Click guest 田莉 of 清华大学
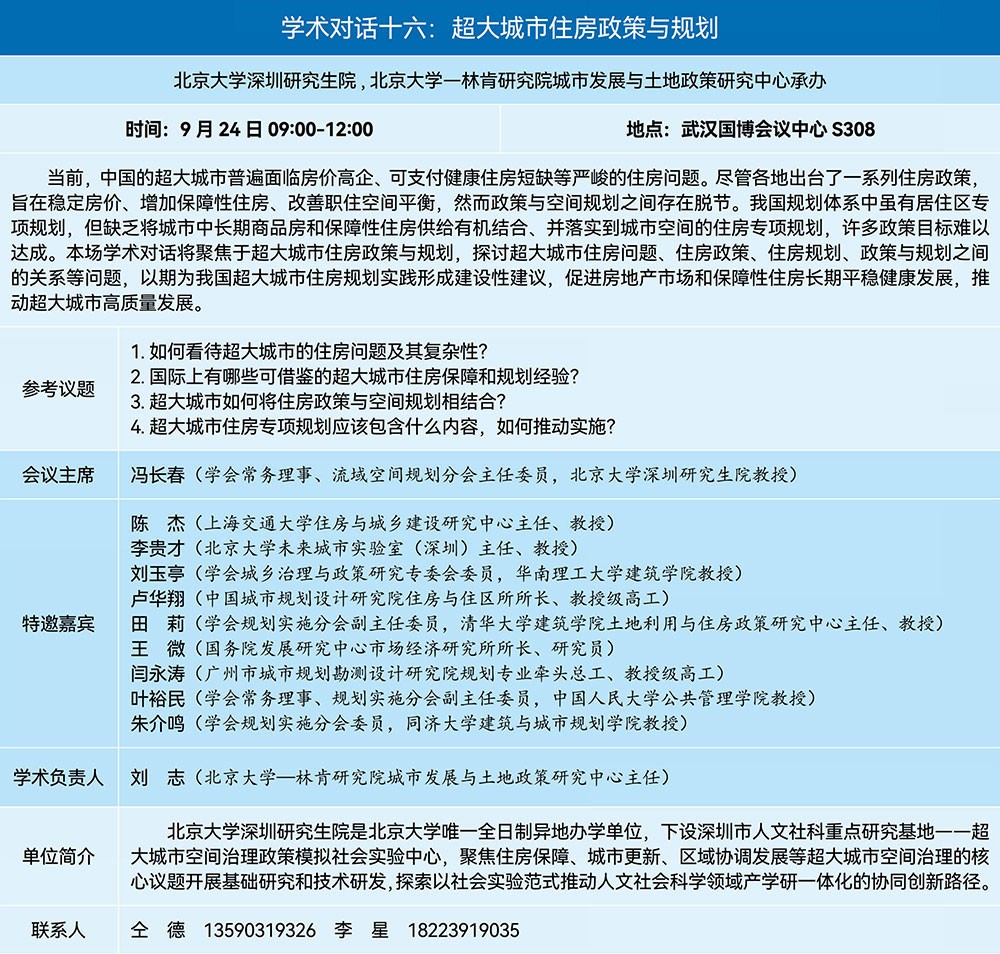Image resolution: width=1000 pixels, height=954 pixels. 537,623
